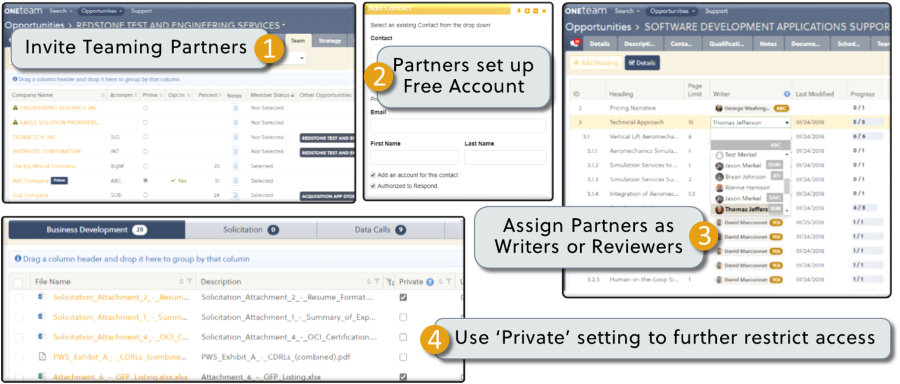
Task: Toggle 'Authorized to Respond' checkbox
Action: 374,185
